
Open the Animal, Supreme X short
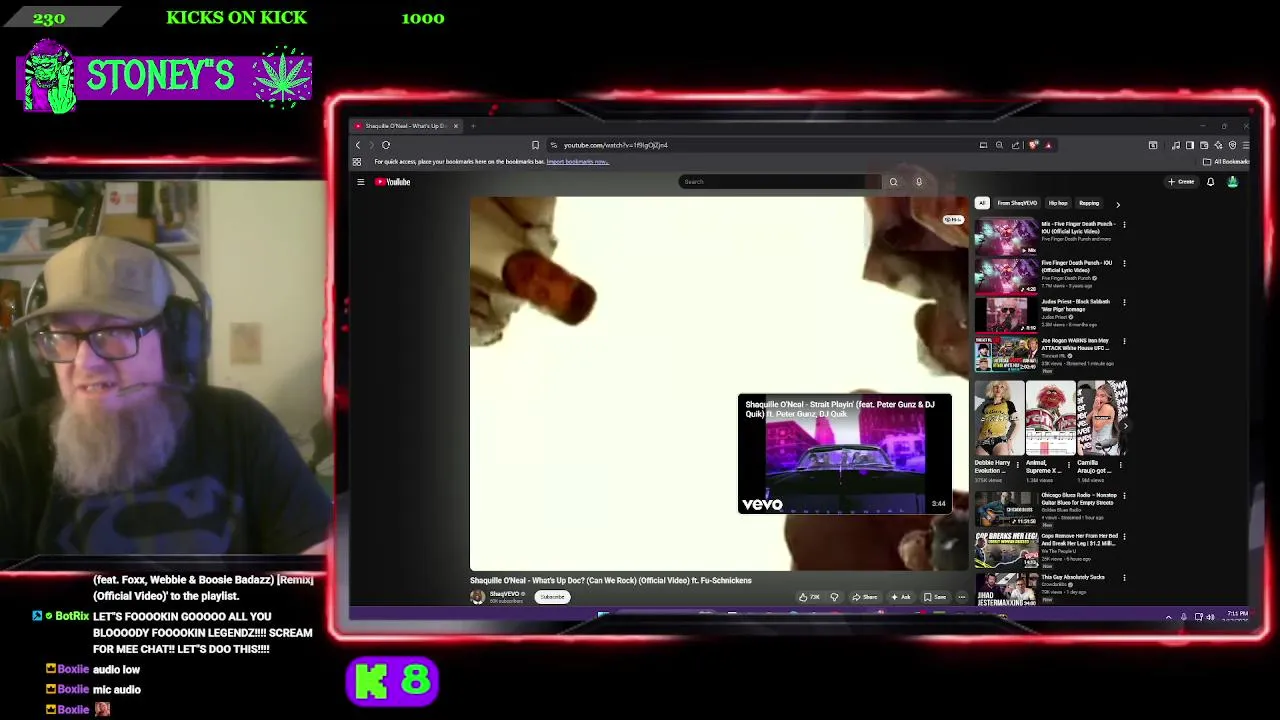tap(1050, 418)
